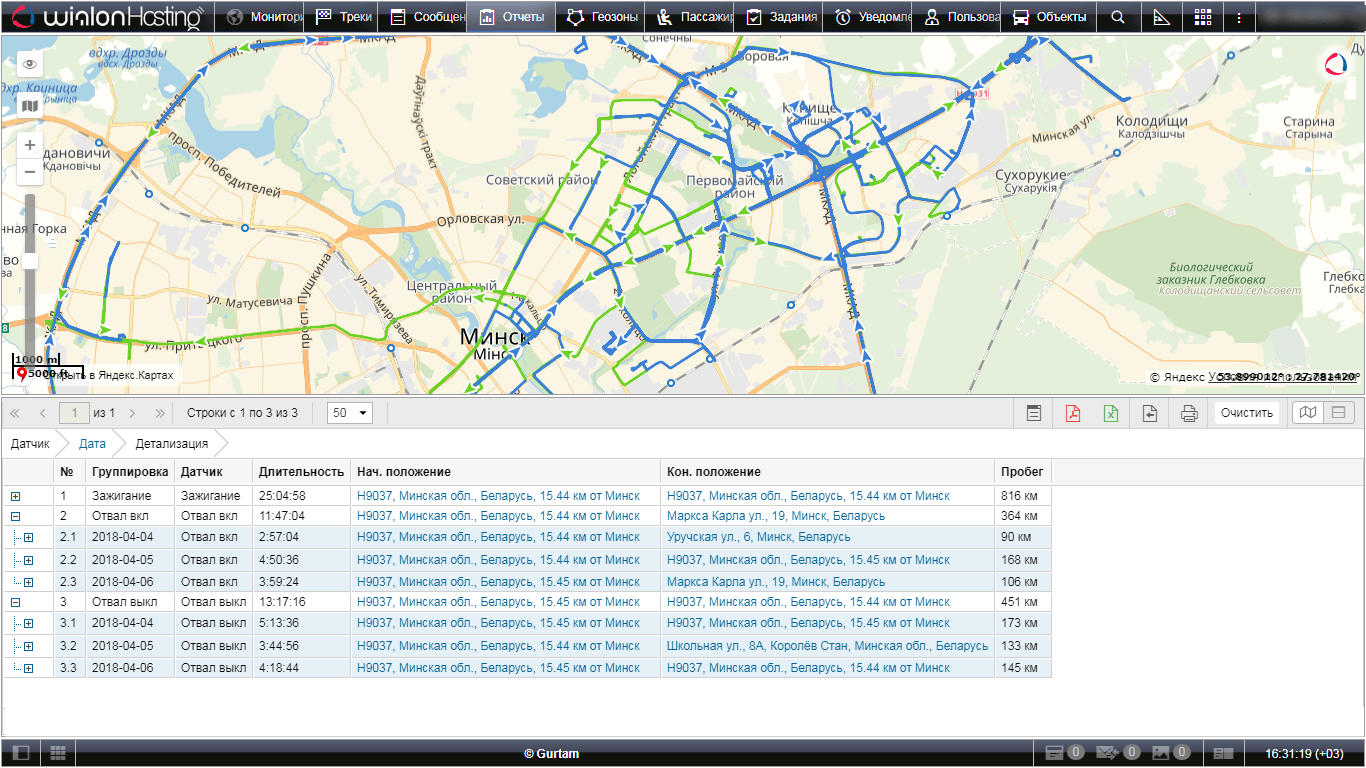
Task: Open the search tool in top bar
Action: coord(1118,17)
